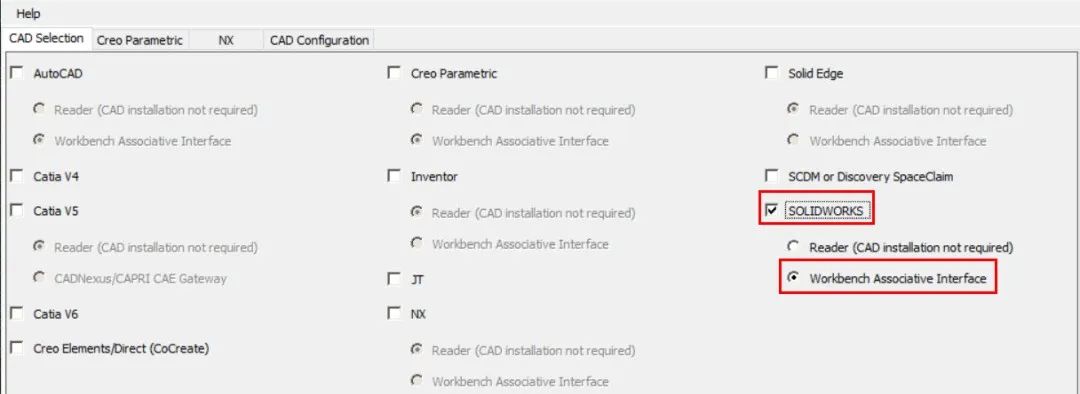Screen dimensions: 1080x394
Task: Click the SOLIDWORKS label text
Action: [x=825, y=210]
